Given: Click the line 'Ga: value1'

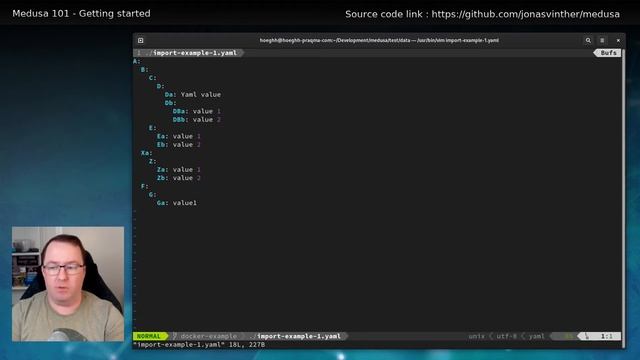Looking at the screenshot, I should tap(177, 203).
